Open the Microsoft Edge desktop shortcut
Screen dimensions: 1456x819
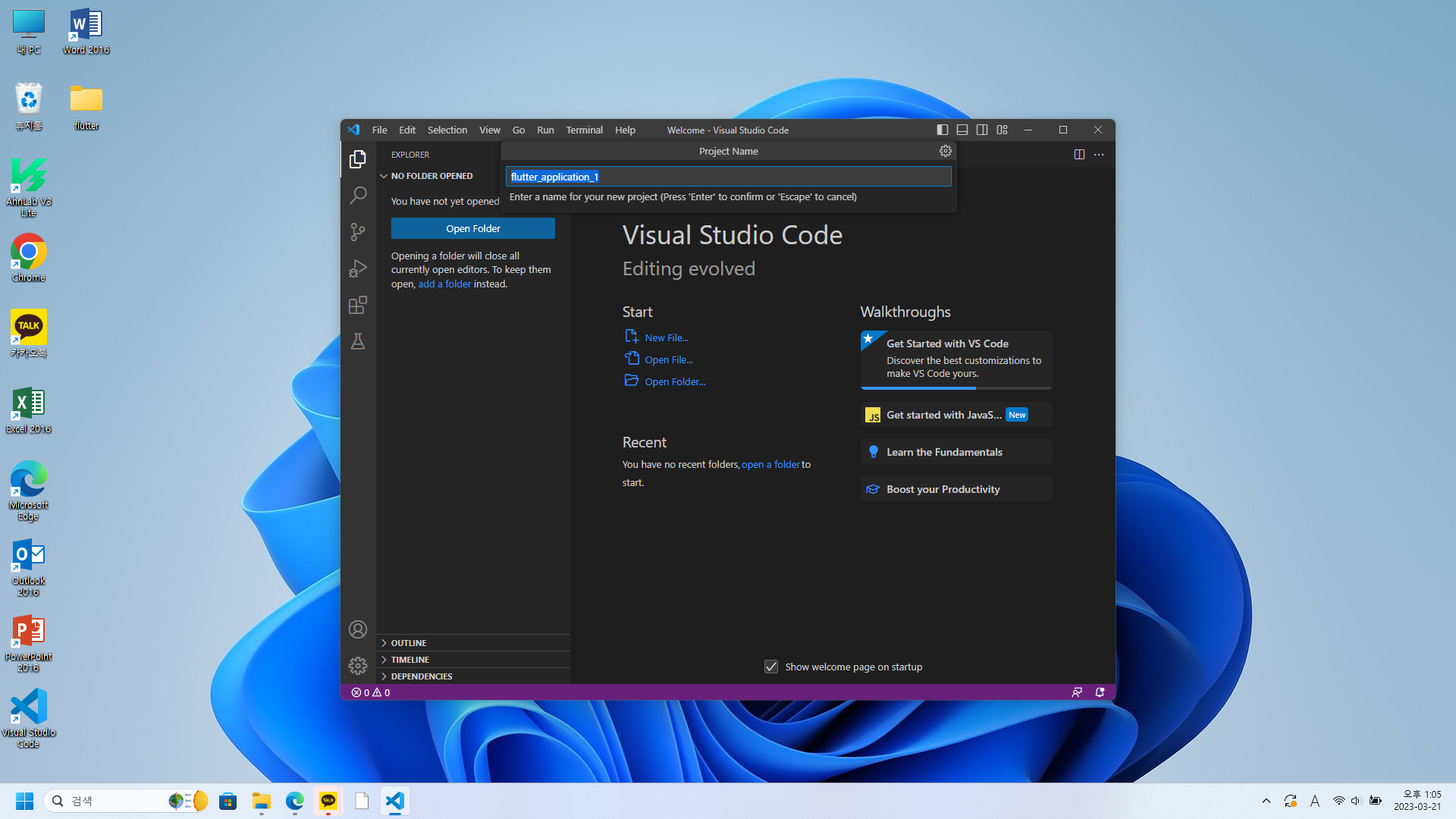[x=29, y=491]
